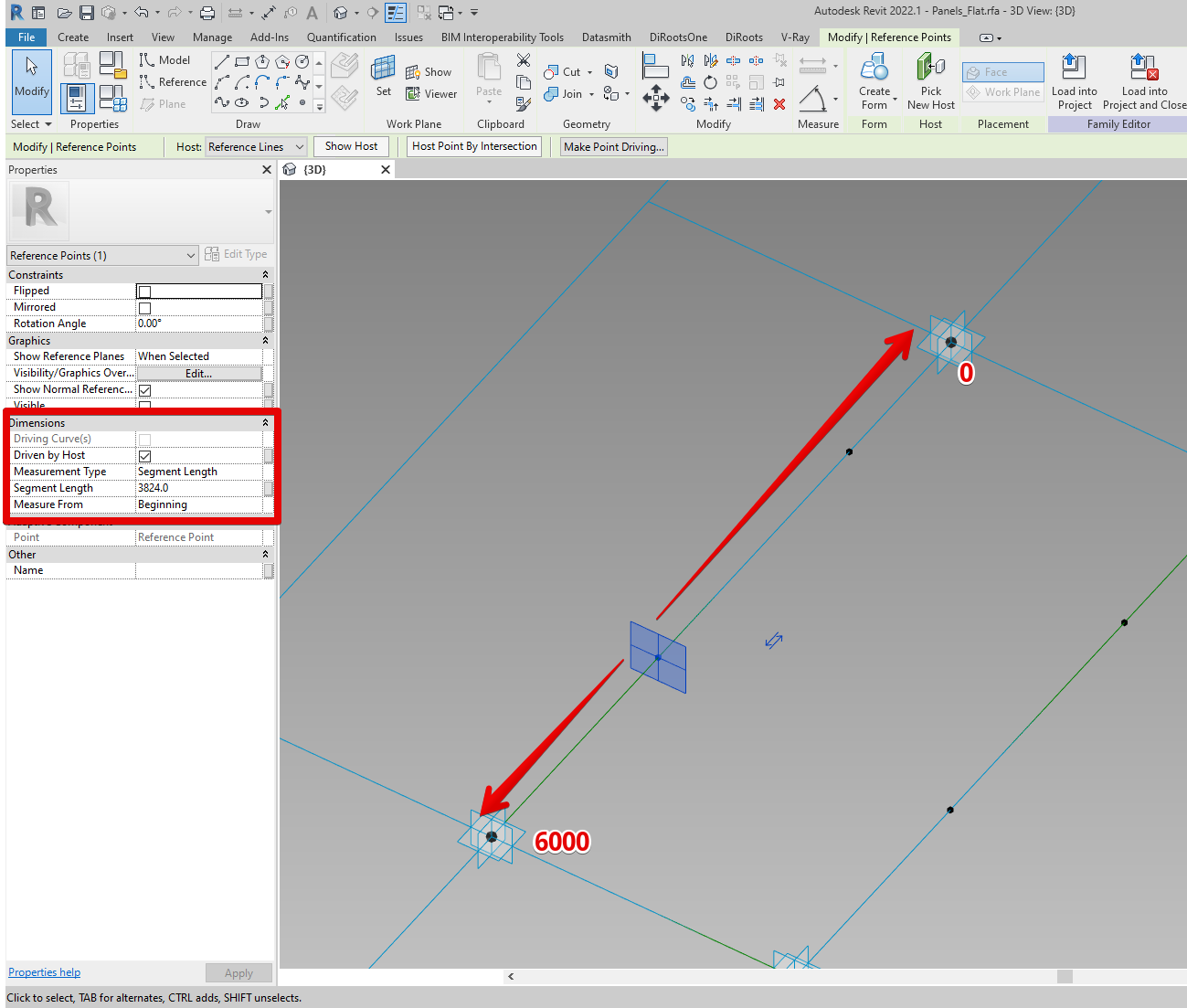The height and width of the screenshot is (1008, 1187).
Task: Toggle the Face placement option
Action: [1003, 72]
